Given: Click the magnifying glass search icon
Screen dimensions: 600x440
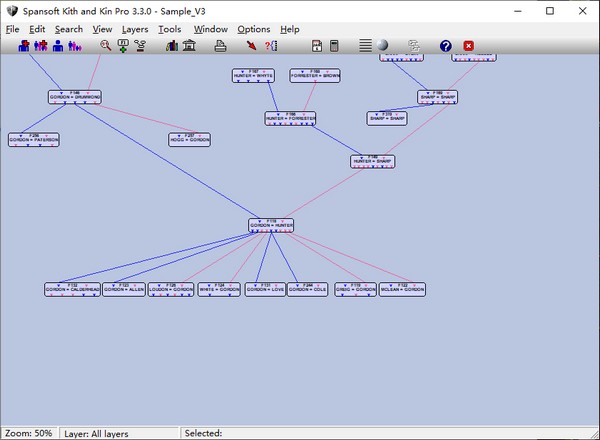Looking at the screenshot, I should [106, 46].
